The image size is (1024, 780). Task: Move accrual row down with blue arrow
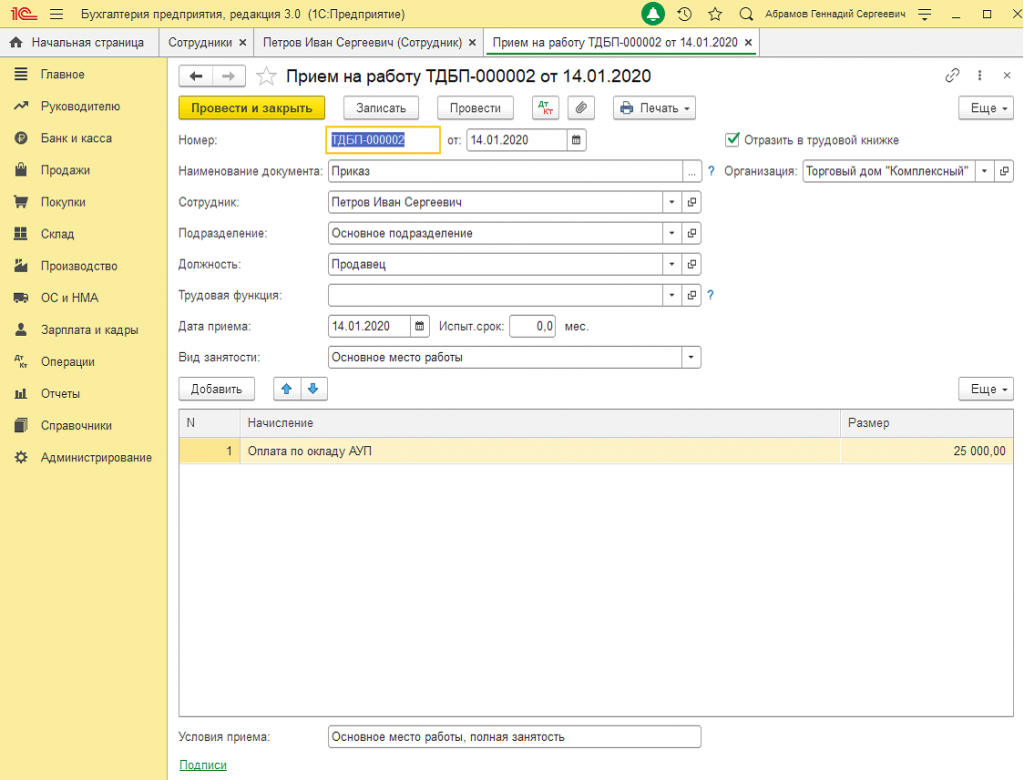(x=313, y=389)
